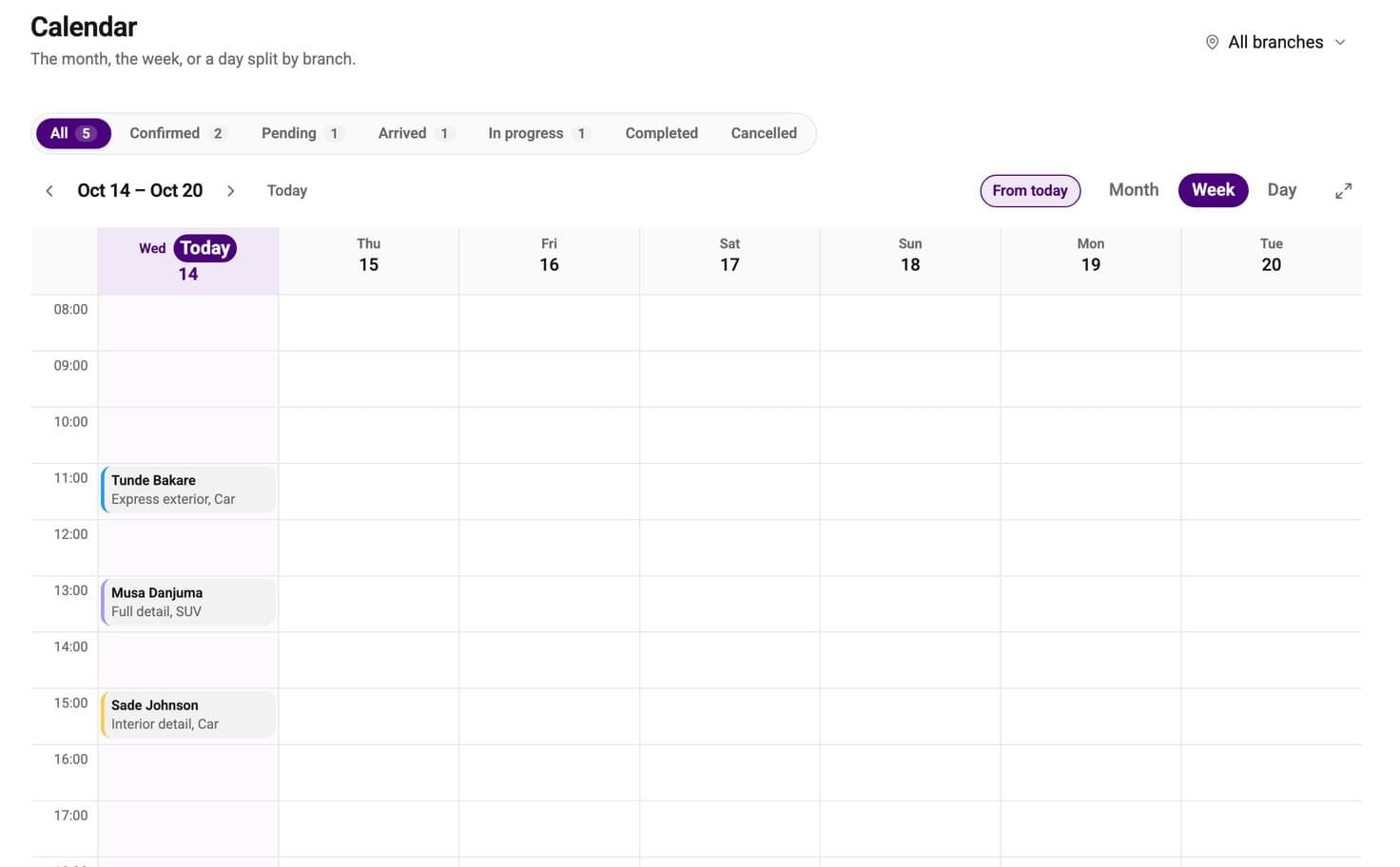This screenshot has width=1400, height=867.
Task: Filter by Completed bookings
Action: [661, 133]
